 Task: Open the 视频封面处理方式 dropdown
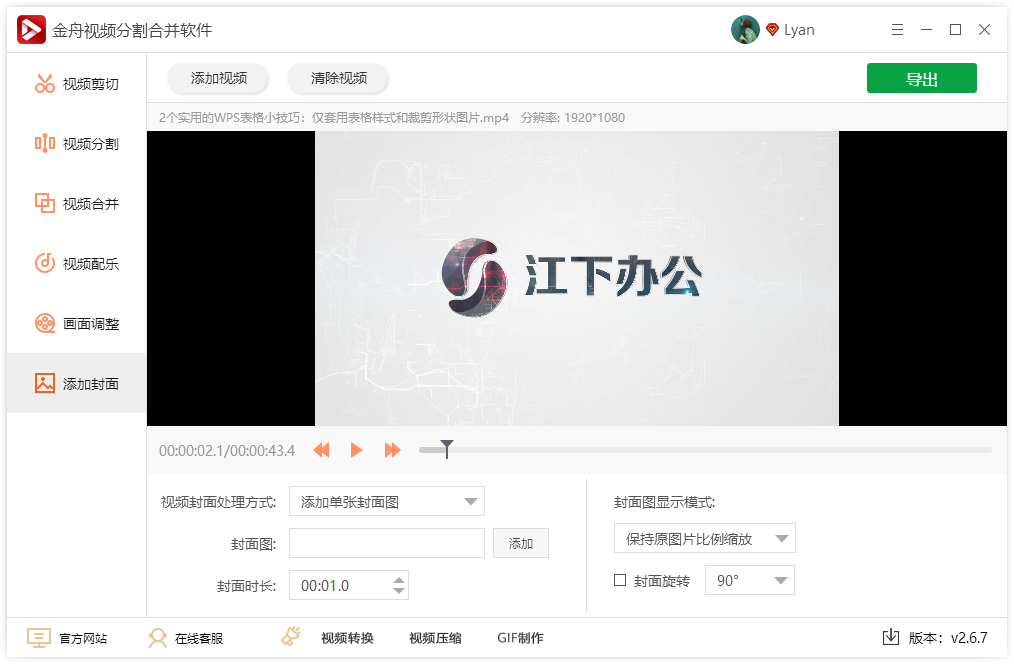pos(387,501)
